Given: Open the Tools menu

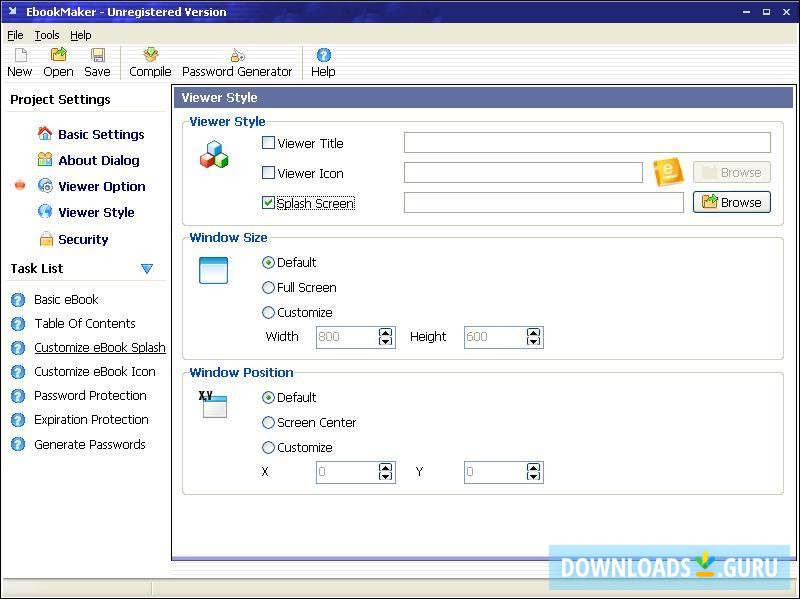Looking at the screenshot, I should pyautogui.click(x=46, y=34).
